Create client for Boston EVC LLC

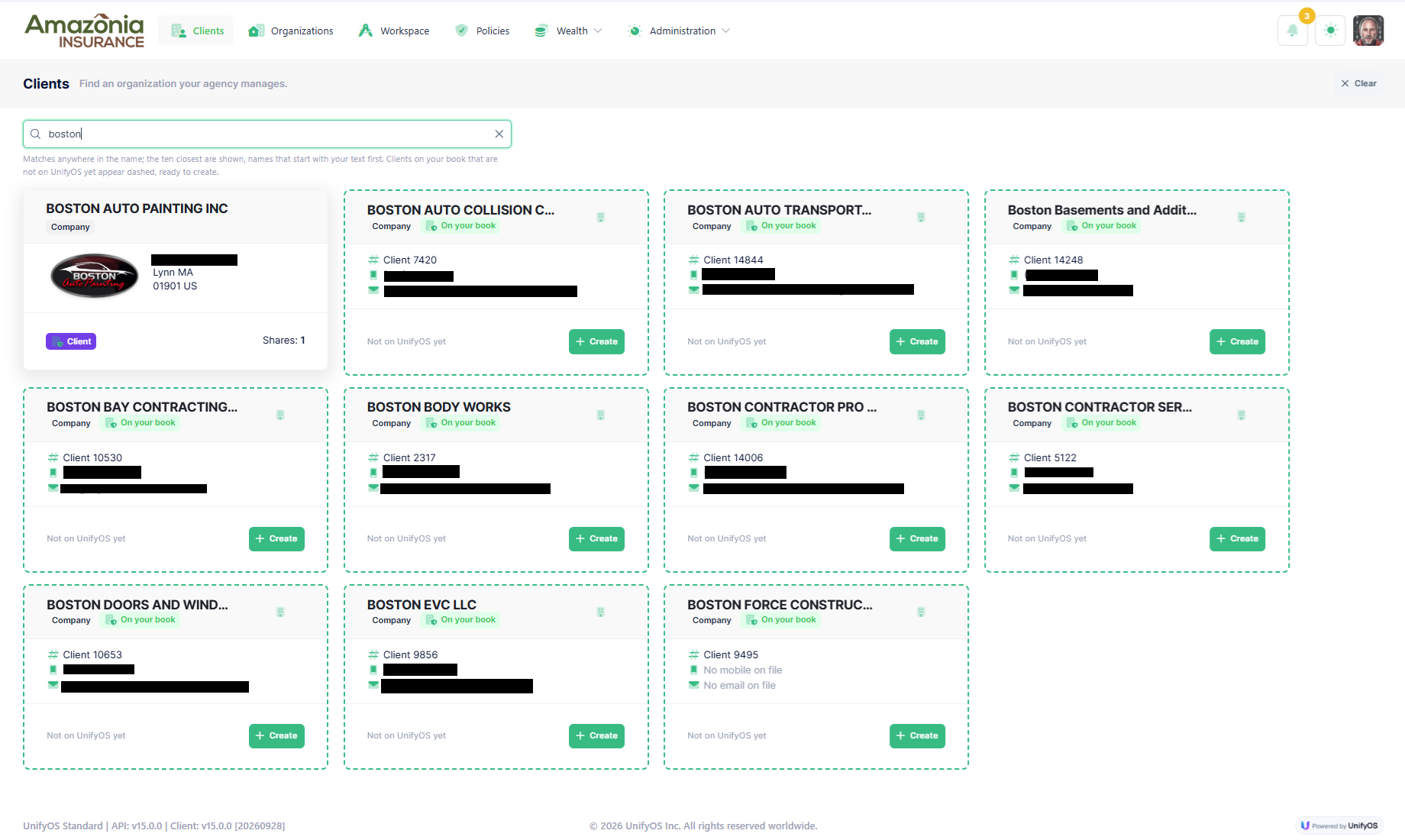click(x=596, y=735)
